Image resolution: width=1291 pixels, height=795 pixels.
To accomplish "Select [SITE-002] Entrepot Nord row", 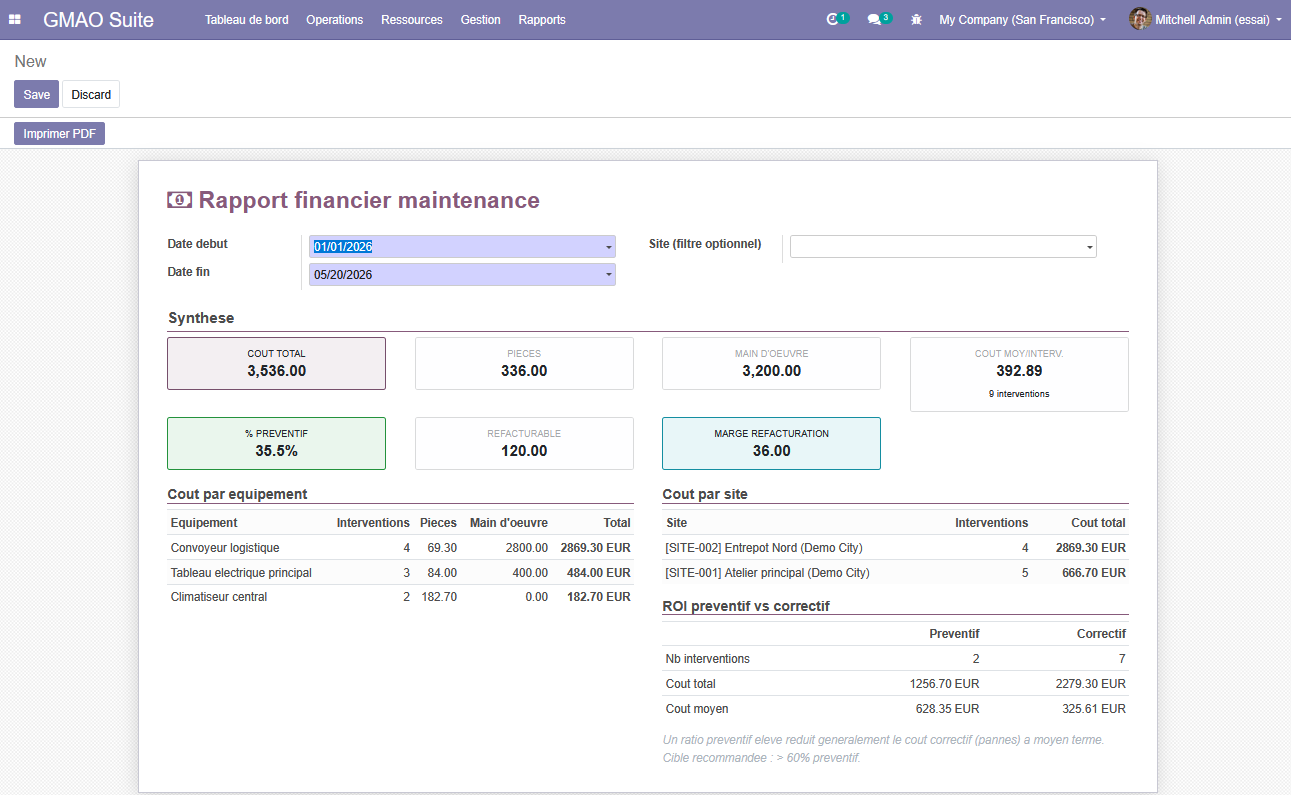I will [895, 548].
